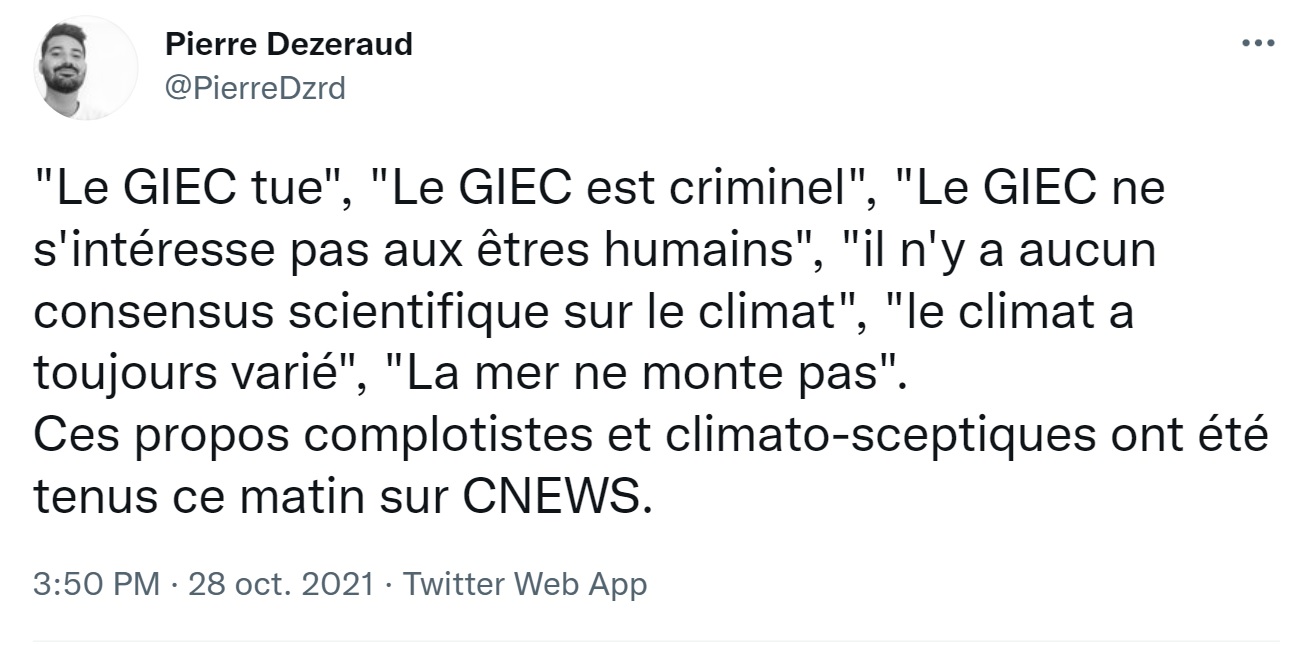Viewport: 1303px width, 647px height.
Task: Open the Twitter Web App source link
Action: point(524,584)
